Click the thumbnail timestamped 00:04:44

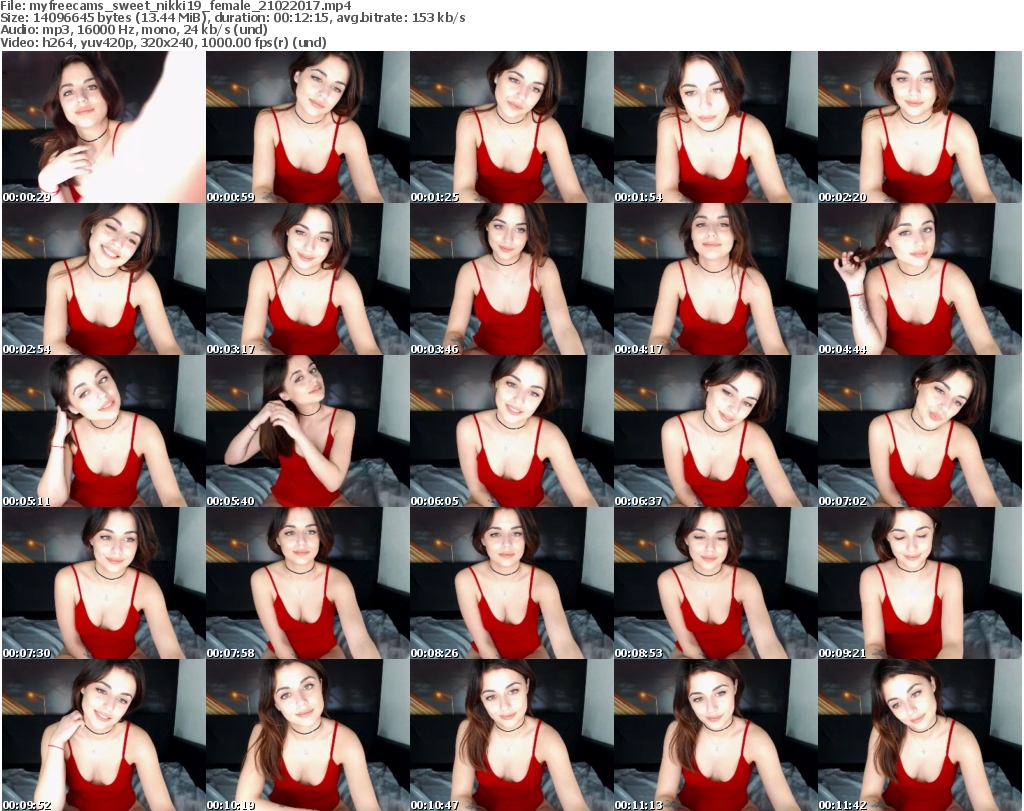click(920, 279)
